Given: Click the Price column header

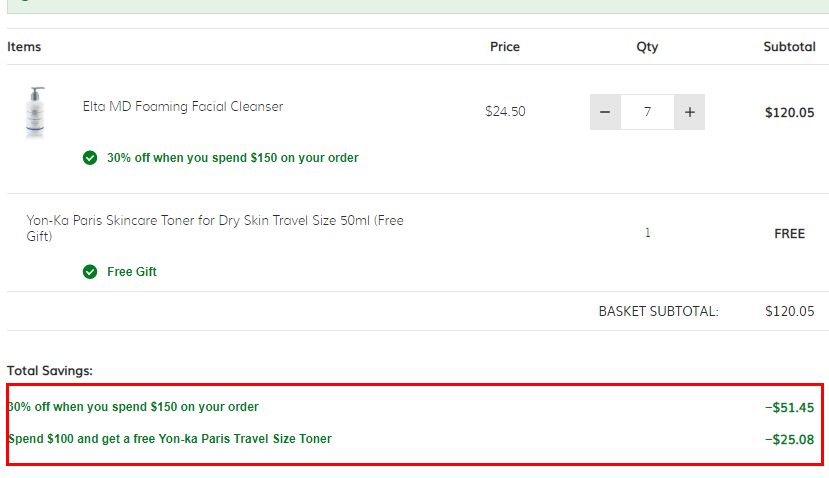Looking at the screenshot, I should [x=505, y=47].
